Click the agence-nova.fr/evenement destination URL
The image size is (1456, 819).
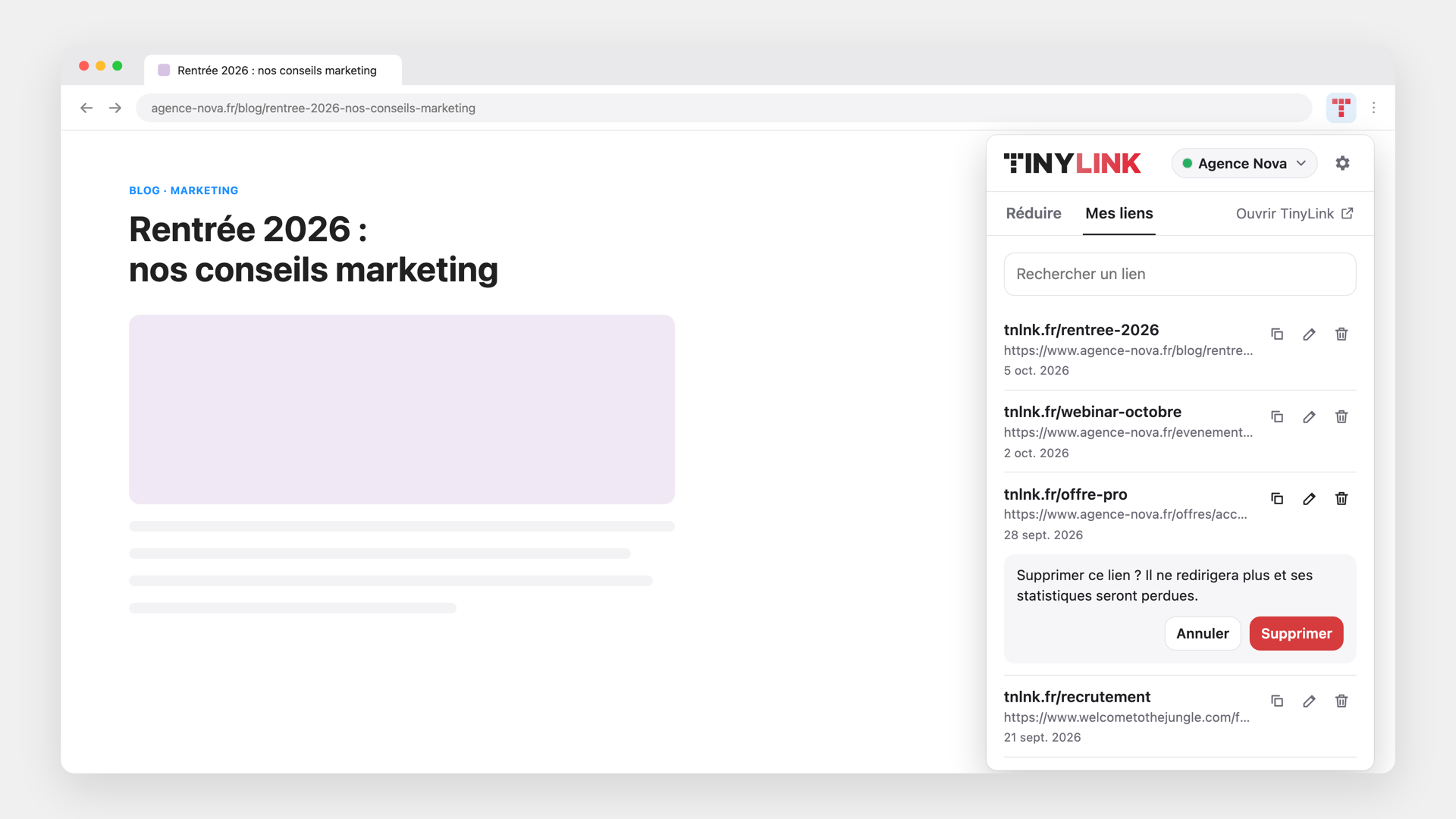pyautogui.click(x=1128, y=432)
